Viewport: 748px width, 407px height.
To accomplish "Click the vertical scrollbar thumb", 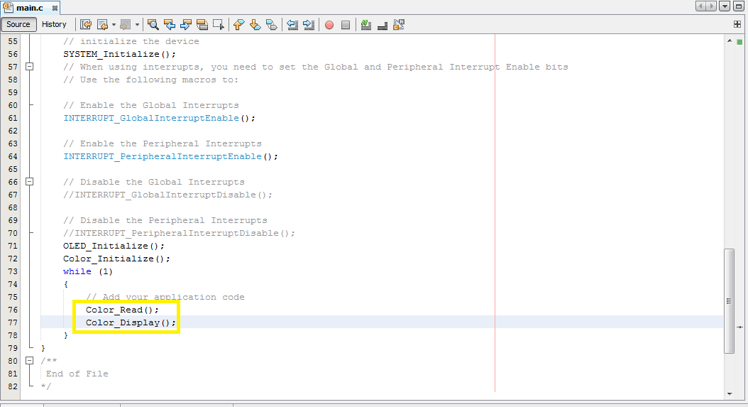I will pos(730,300).
